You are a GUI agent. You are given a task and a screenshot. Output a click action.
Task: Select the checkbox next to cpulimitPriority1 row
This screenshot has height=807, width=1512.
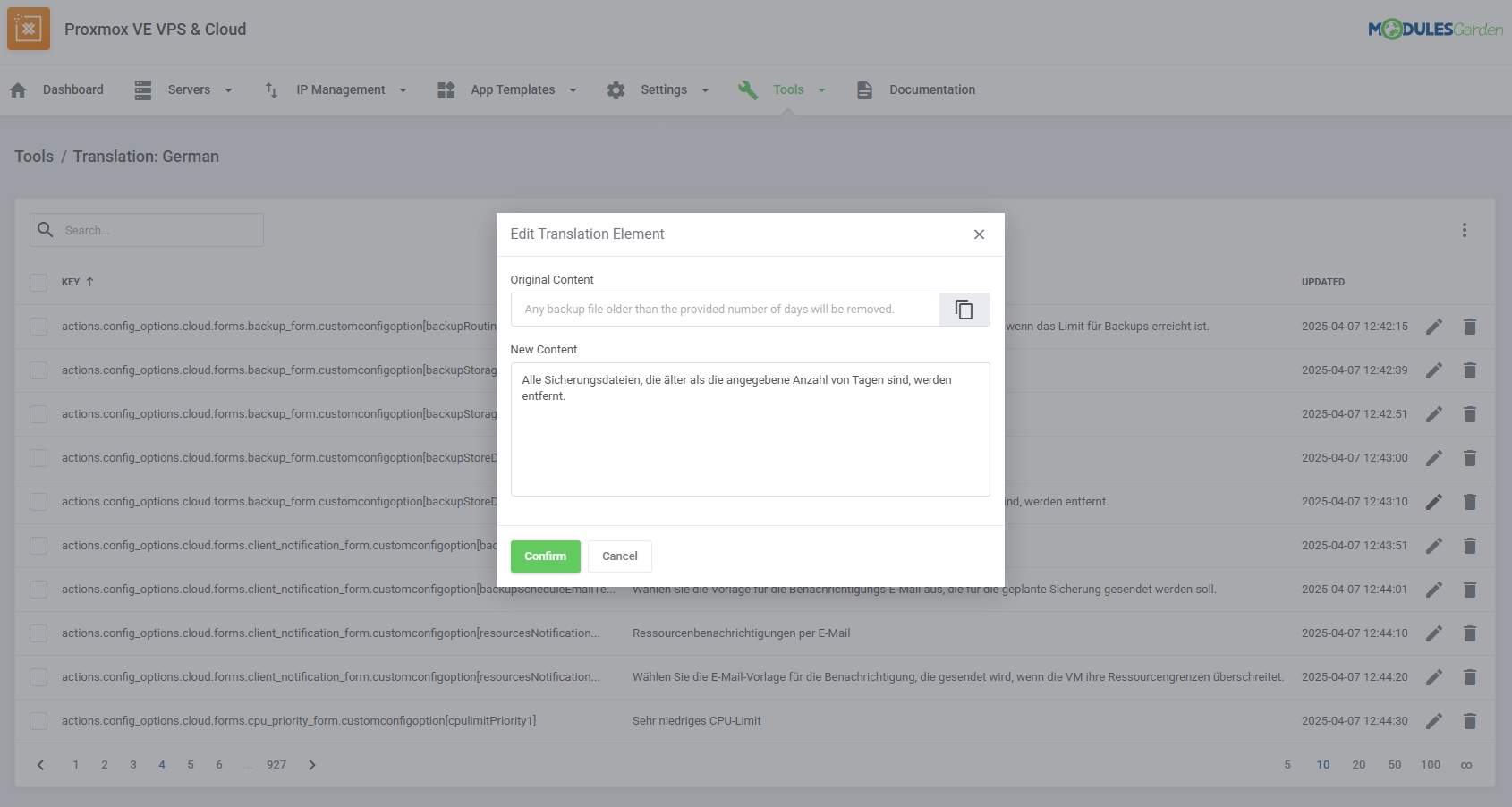tap(38, 721)
